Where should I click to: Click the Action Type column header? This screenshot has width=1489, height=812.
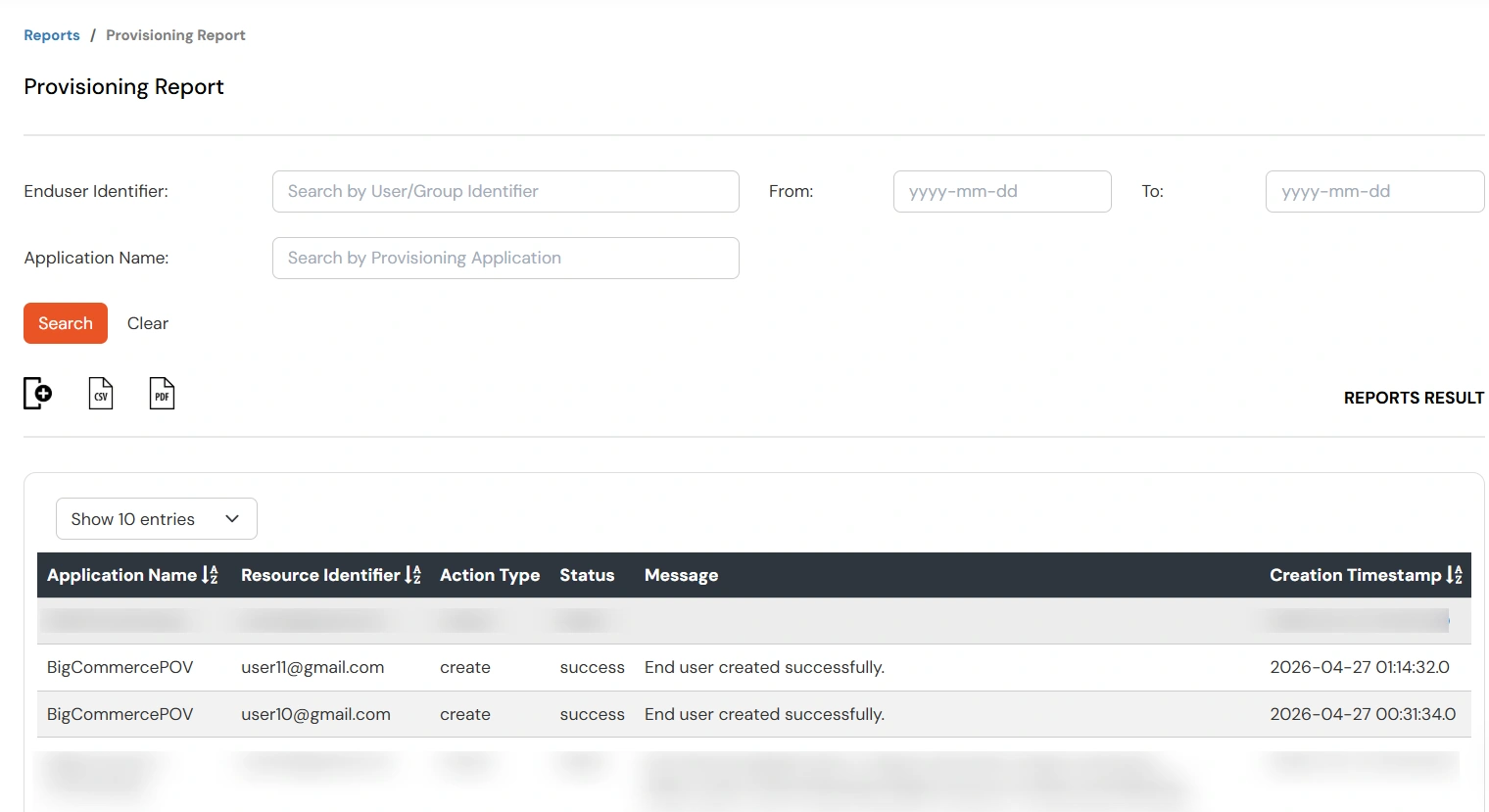pyautogui.click(x=490, y=575)
